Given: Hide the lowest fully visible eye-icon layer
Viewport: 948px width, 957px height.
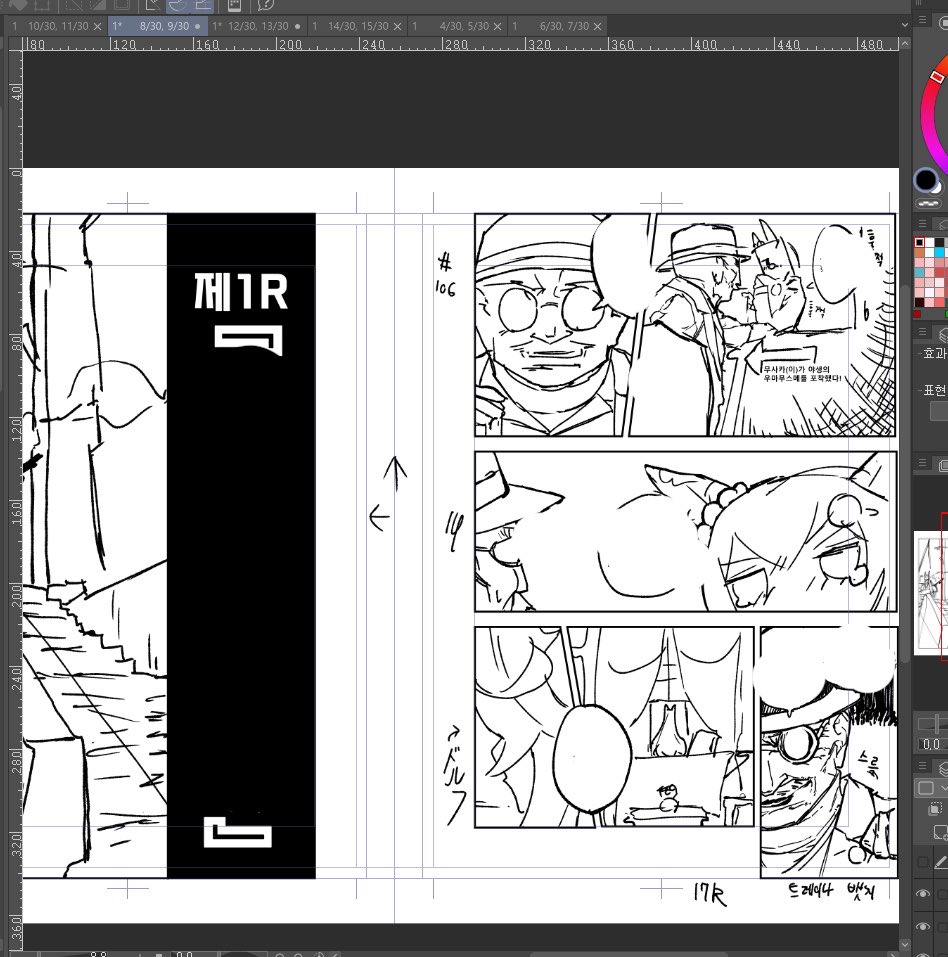Looking at the screenshot, I should pos(922,926).
